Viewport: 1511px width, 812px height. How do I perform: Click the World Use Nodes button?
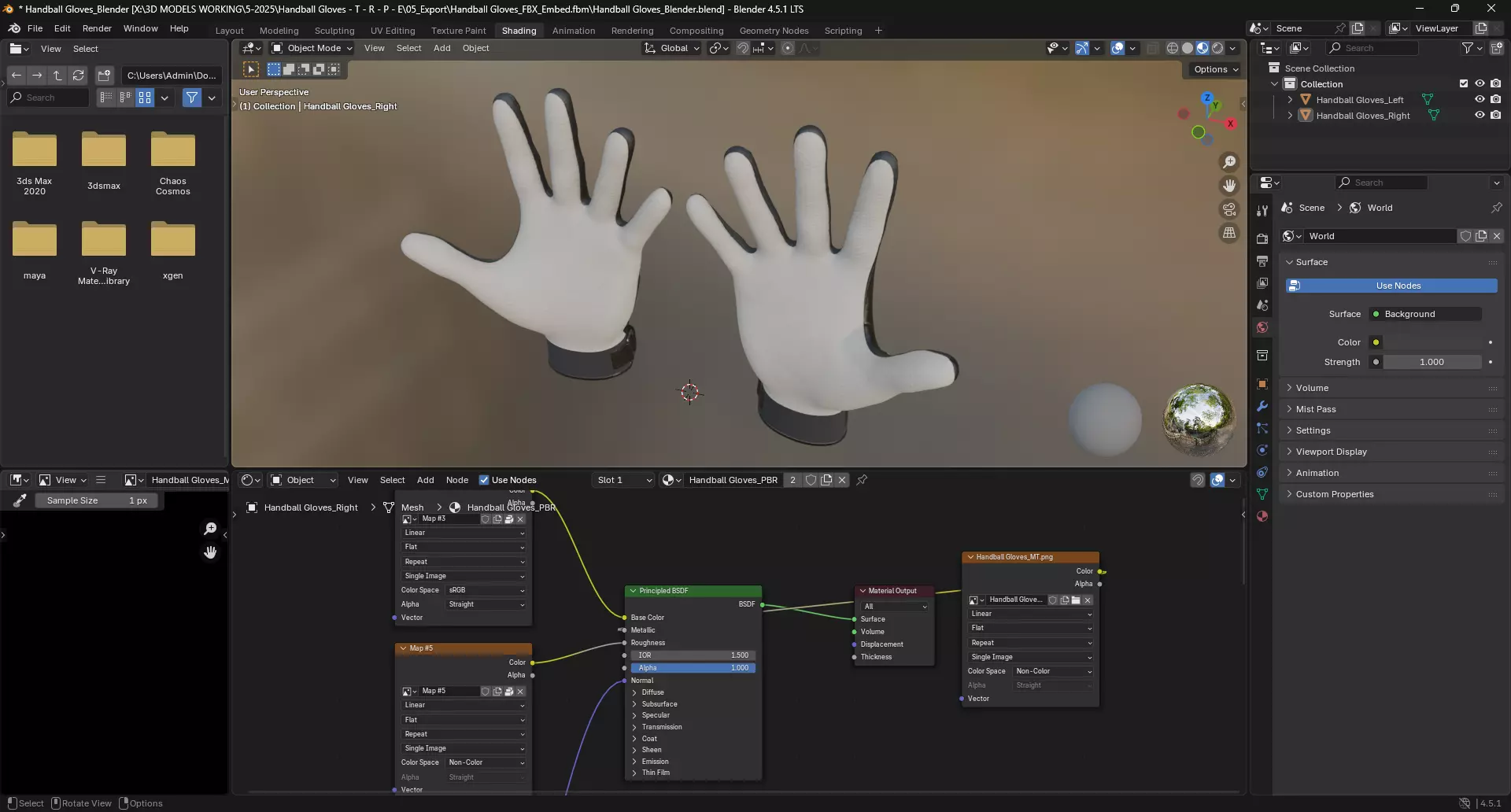[x=1391, y=286]
